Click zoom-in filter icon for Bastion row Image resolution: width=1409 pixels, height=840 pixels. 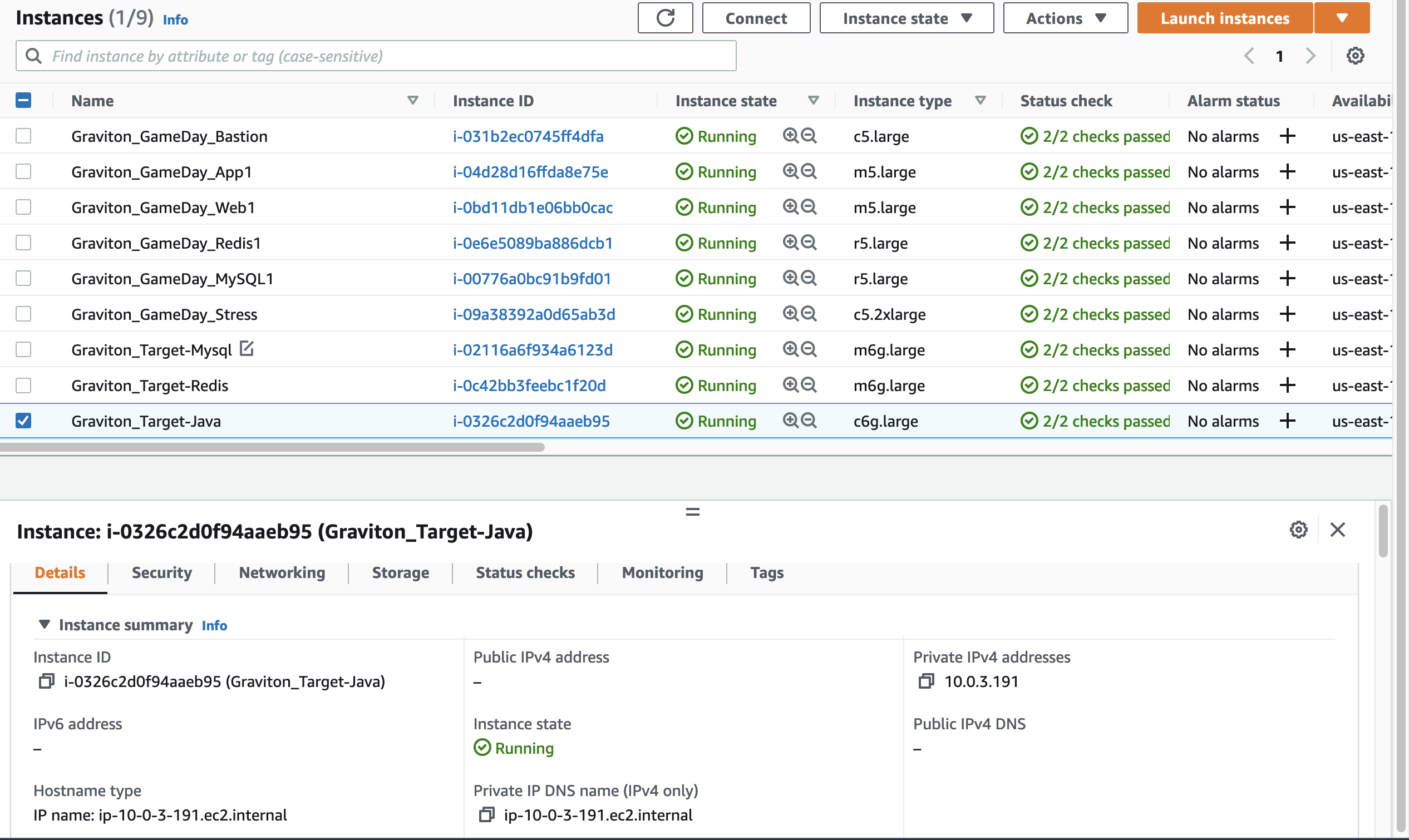[x=790, y=136]
